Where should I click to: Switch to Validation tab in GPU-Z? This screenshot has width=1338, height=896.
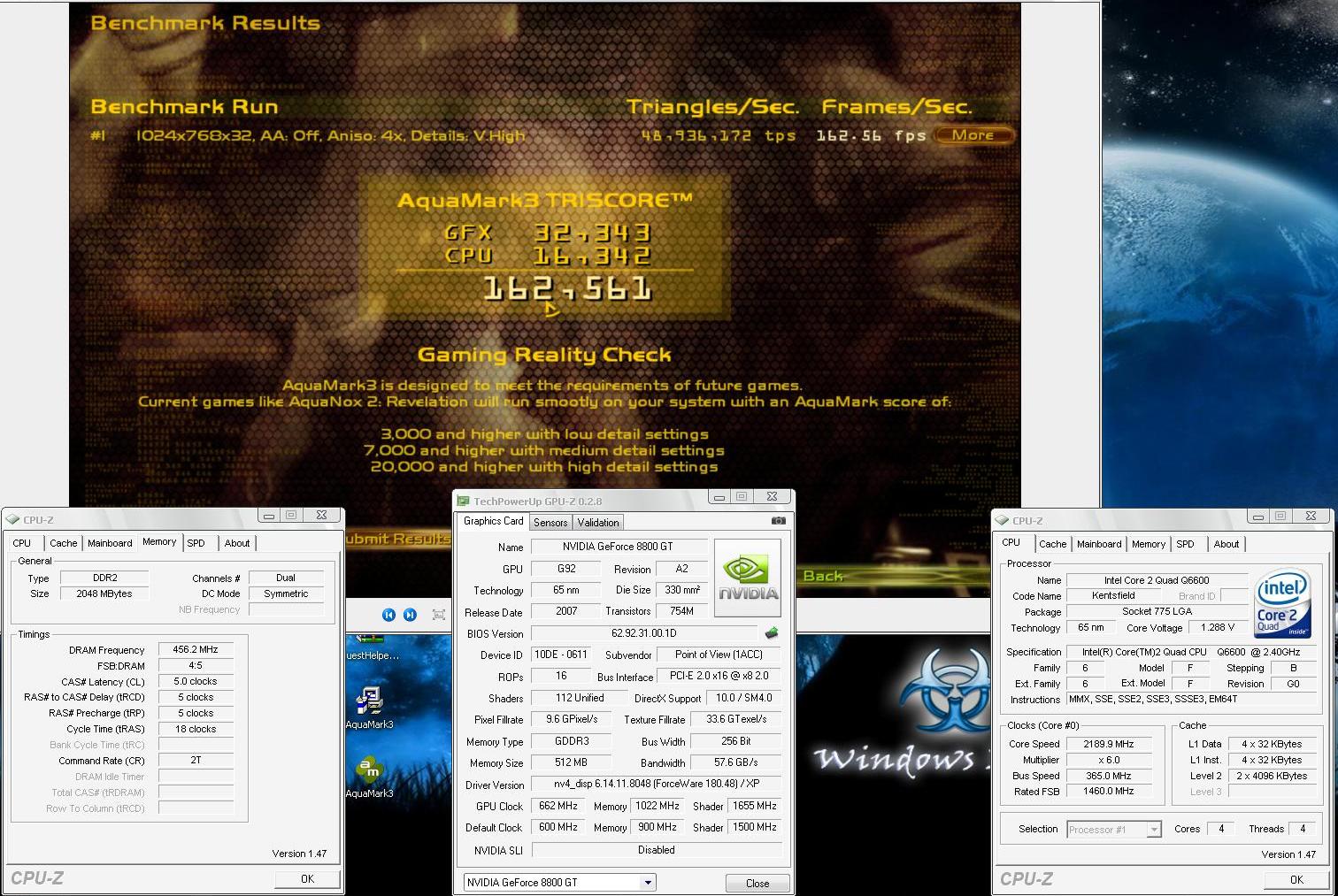[x=598, y=523]
